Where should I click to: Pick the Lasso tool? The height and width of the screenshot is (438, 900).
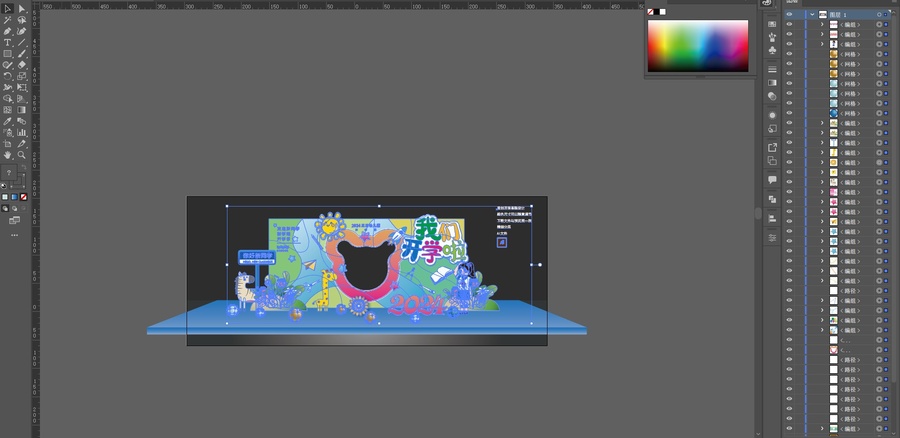pos(22,20)
